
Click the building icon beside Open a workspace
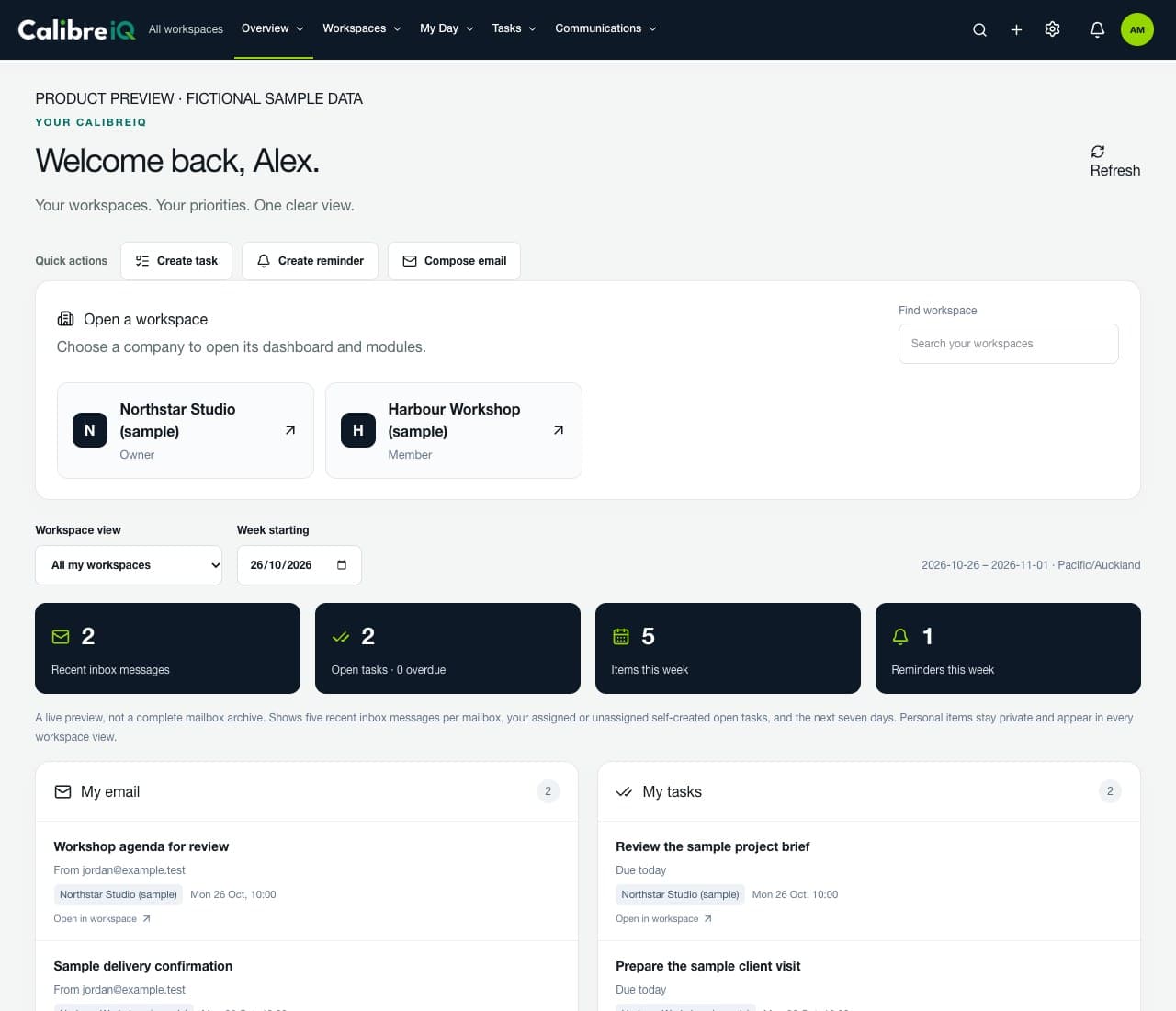(65, 319)
